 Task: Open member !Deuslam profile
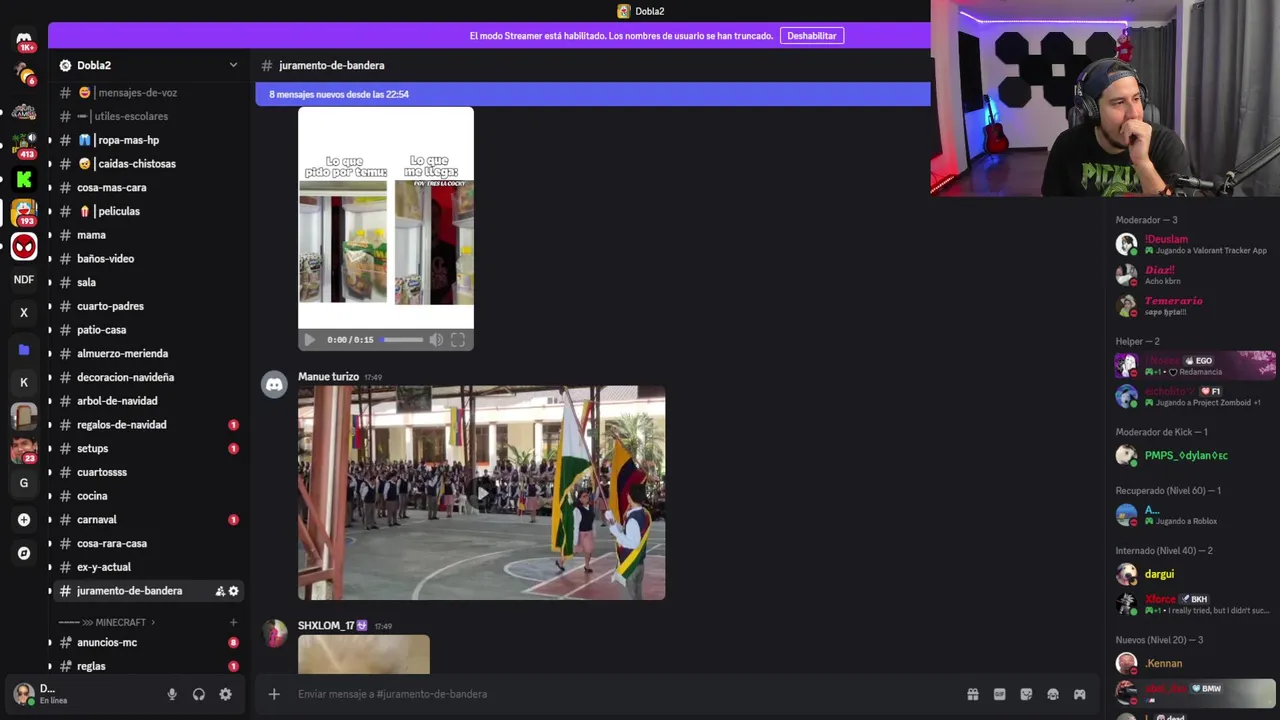click(x=1195, y=244)
